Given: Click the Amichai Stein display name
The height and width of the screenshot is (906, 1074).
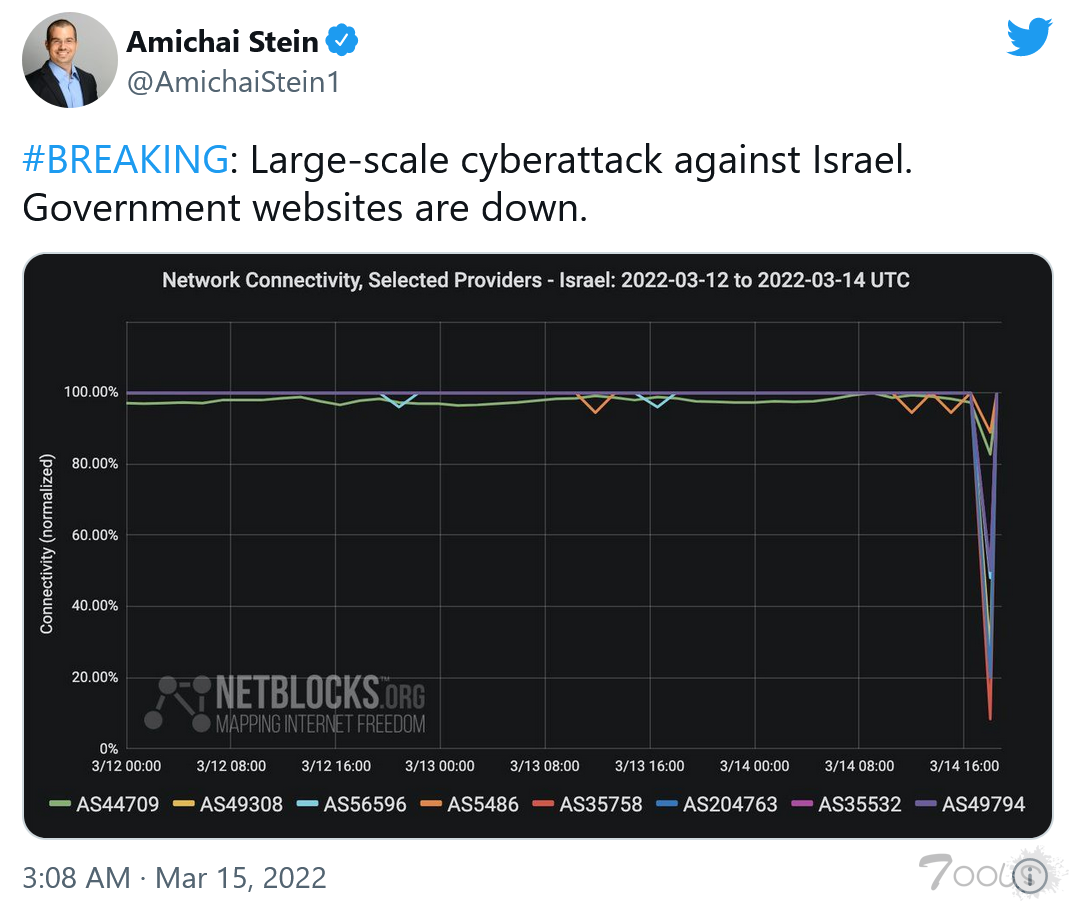Looking at the screenshot, I should coord(222,42).
